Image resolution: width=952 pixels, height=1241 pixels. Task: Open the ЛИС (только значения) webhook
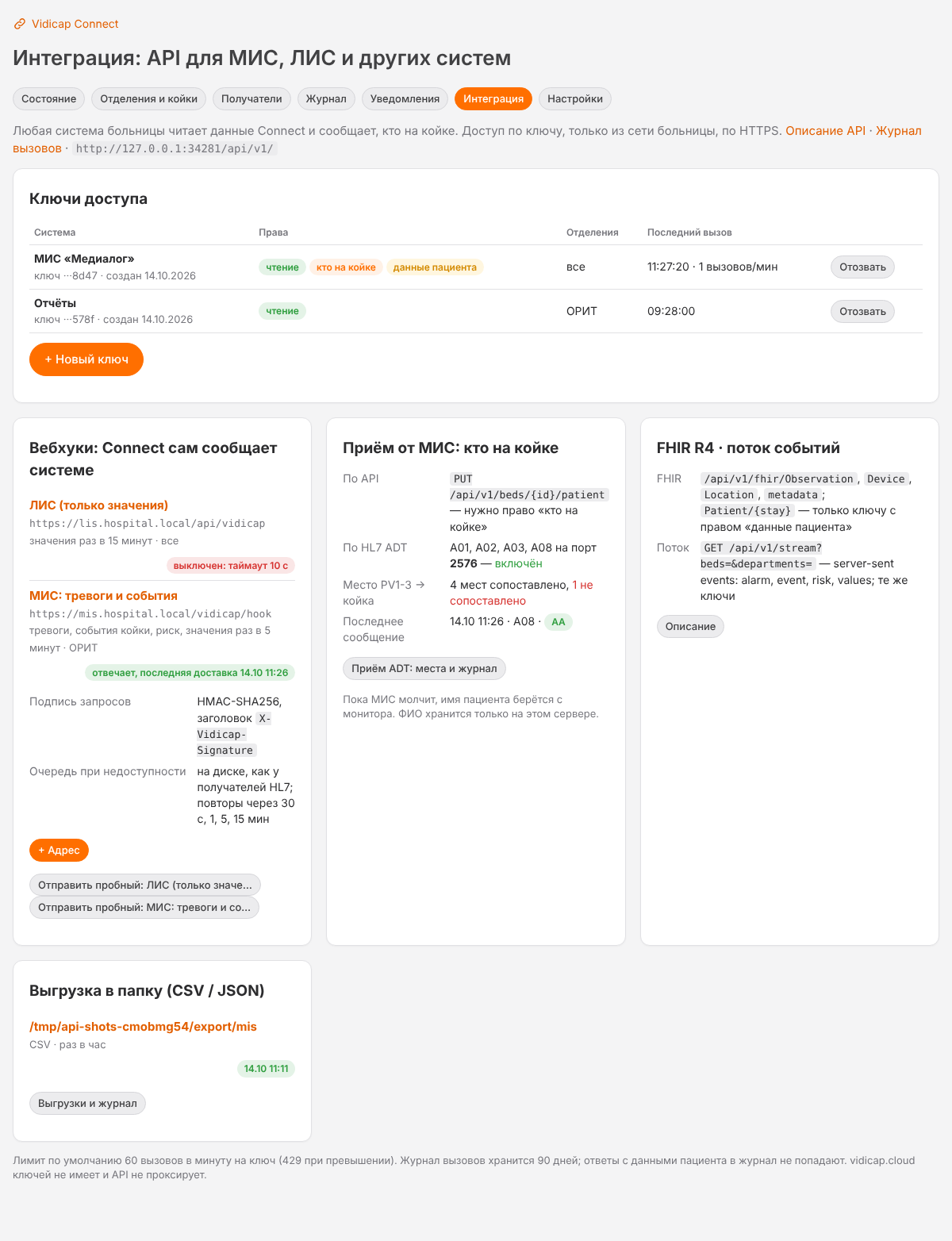98,505
